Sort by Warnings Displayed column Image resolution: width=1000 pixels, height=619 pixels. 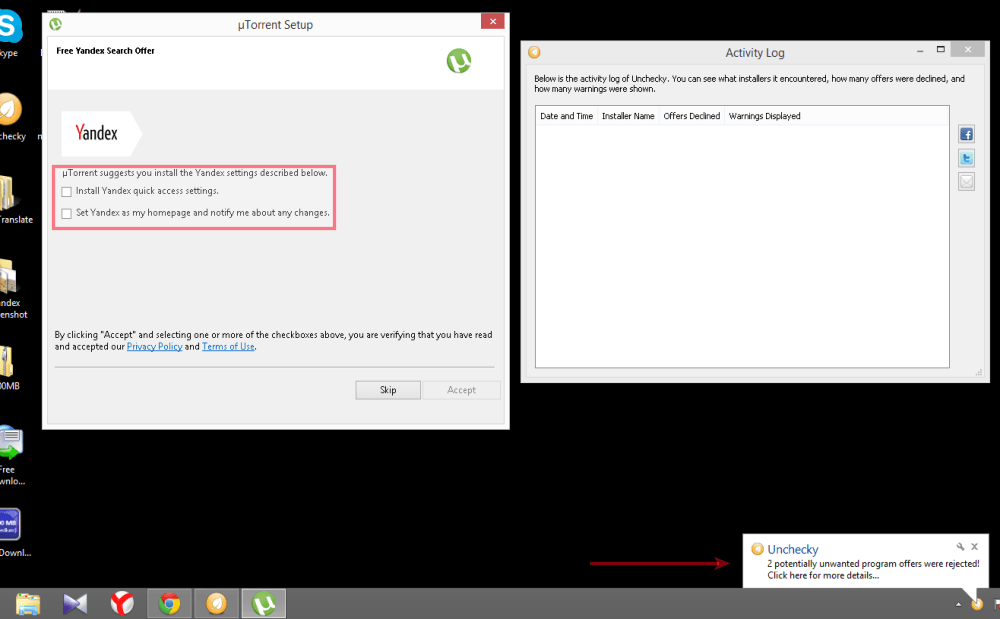(765, 116)
